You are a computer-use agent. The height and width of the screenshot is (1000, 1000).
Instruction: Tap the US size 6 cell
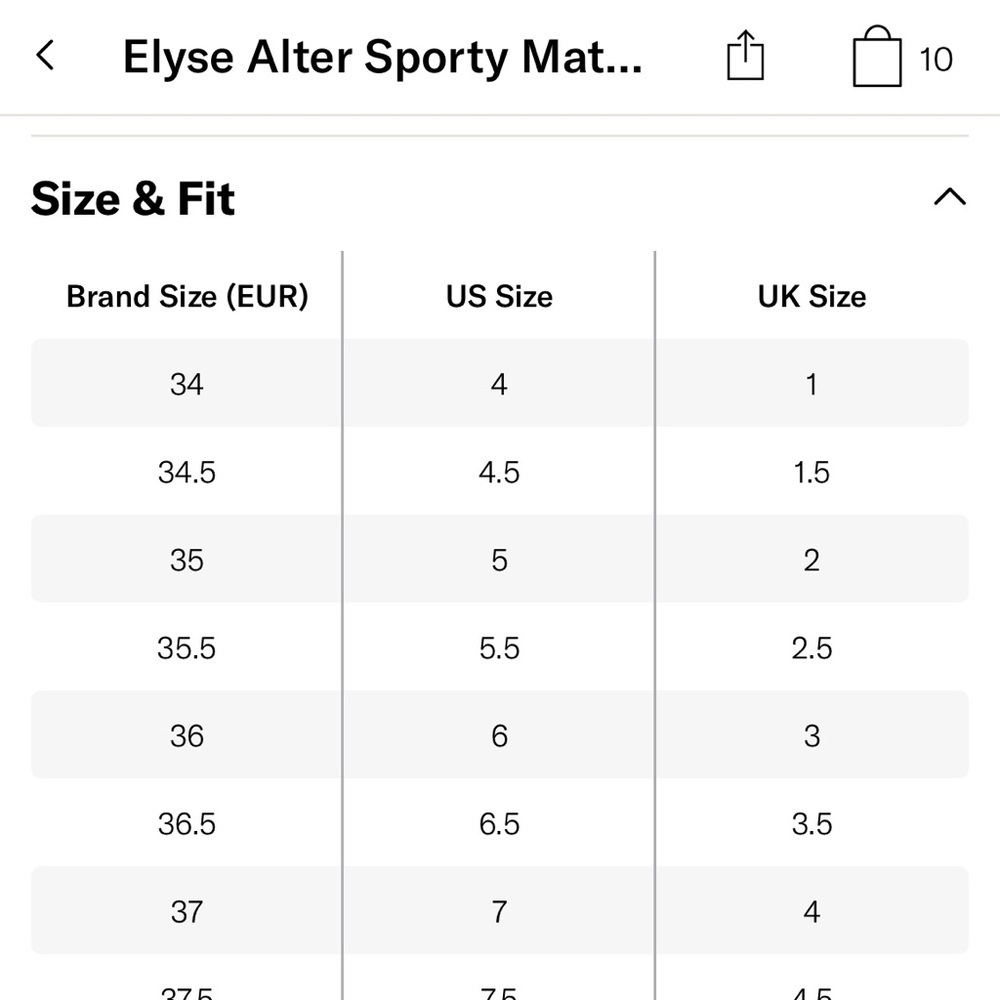499,735
